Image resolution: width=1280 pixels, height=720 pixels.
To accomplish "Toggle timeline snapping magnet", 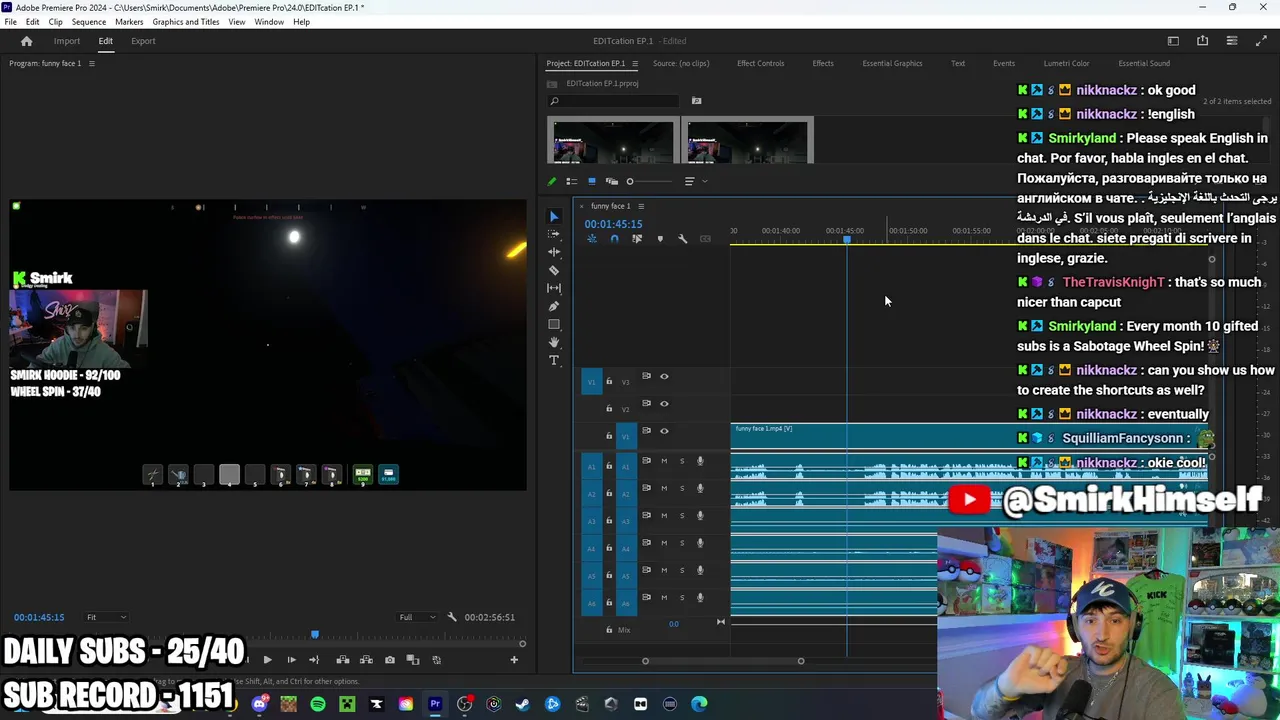I will click(614, 238).
